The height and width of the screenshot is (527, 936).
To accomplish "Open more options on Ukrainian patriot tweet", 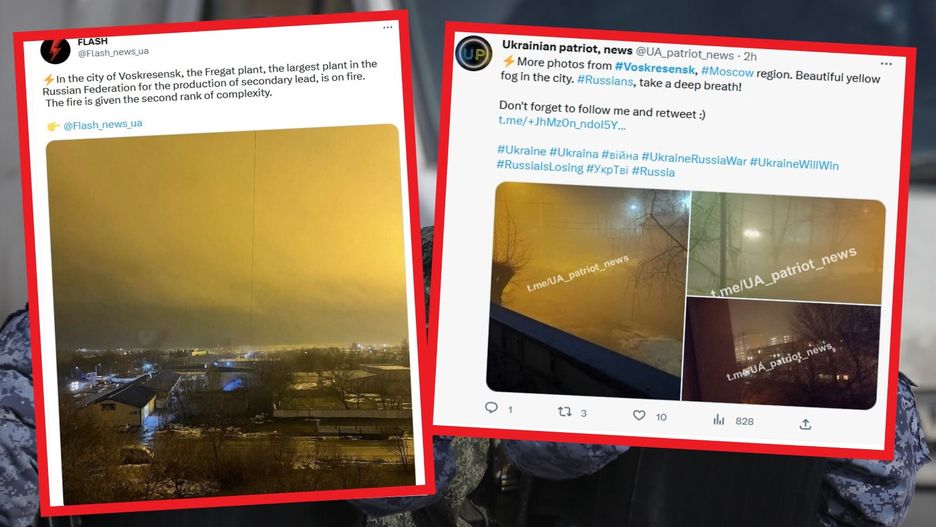I will tap(886, 63).
